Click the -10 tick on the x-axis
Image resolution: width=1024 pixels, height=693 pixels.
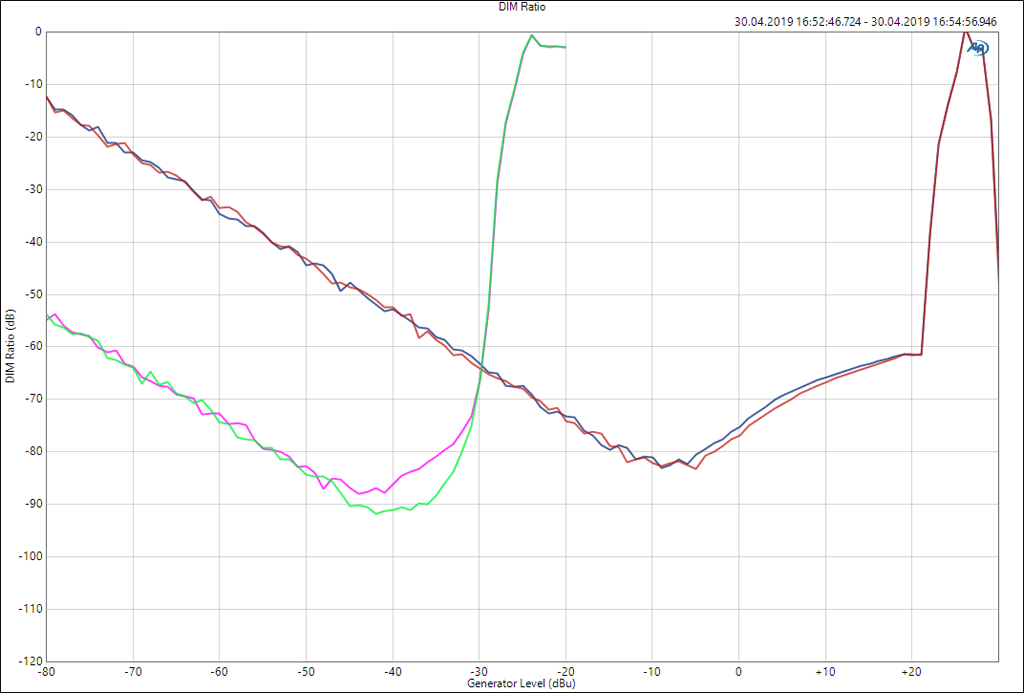pyautogui.click(x=652, y=671)
